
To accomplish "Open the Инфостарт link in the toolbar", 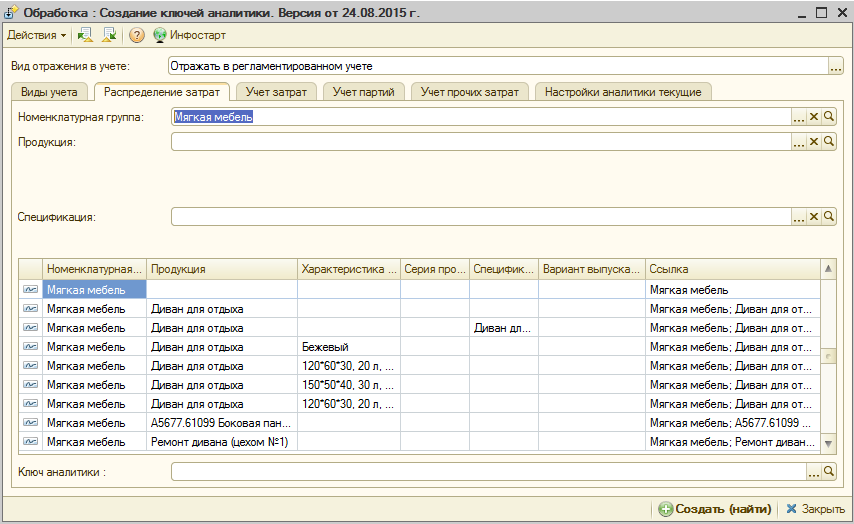I will coord(190,35).
